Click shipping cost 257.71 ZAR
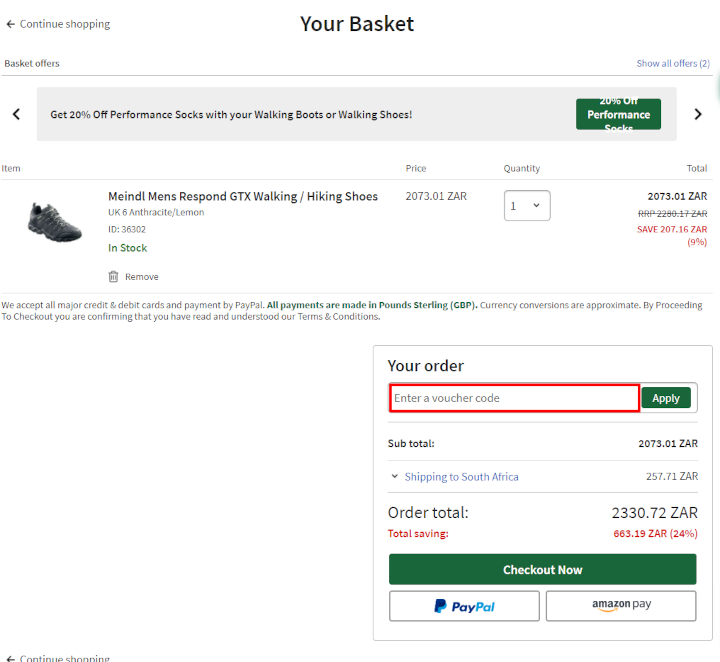The image size is (720, 662). [672, 476]
